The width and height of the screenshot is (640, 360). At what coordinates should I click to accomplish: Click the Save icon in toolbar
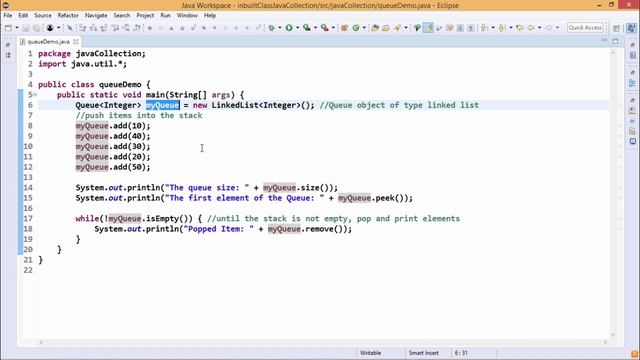click(26, 28)
